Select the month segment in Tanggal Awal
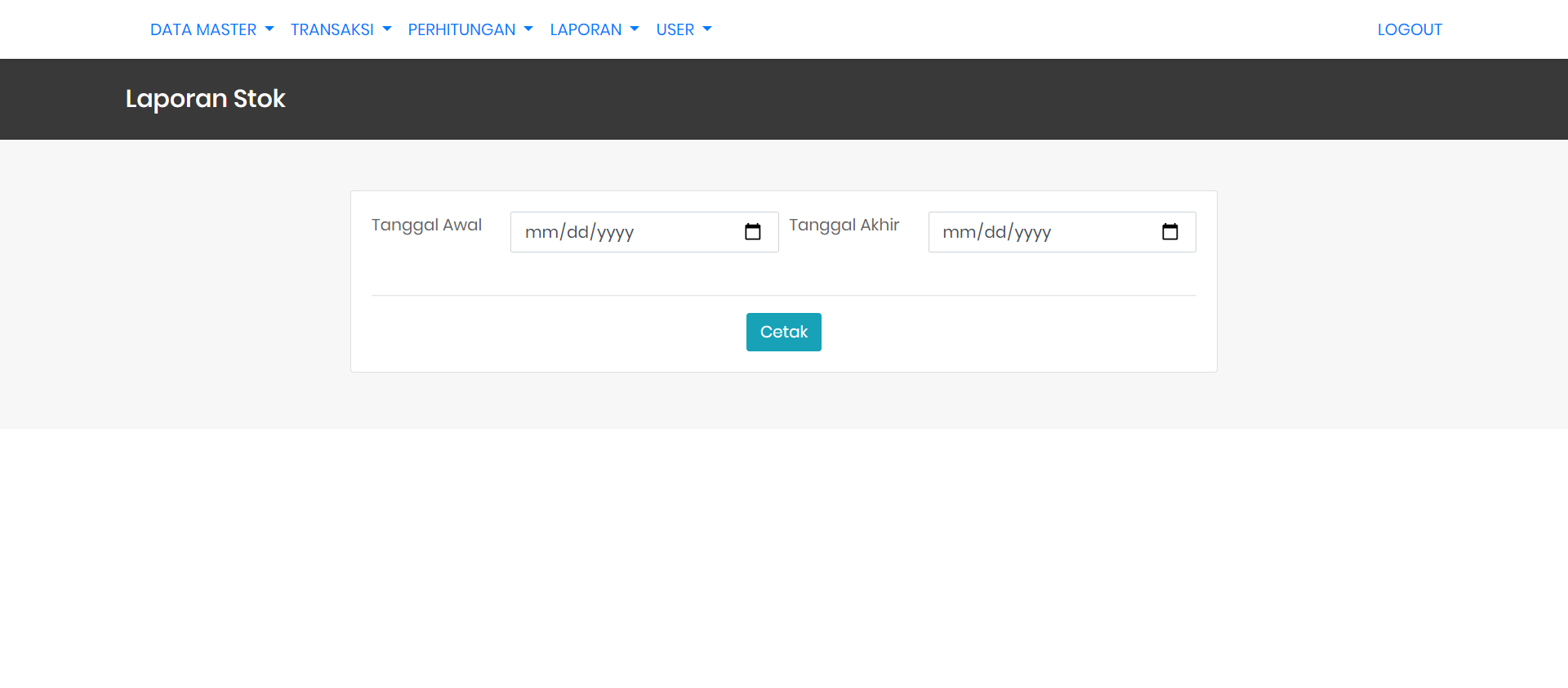1568x688 pixels. coord(541,233)
